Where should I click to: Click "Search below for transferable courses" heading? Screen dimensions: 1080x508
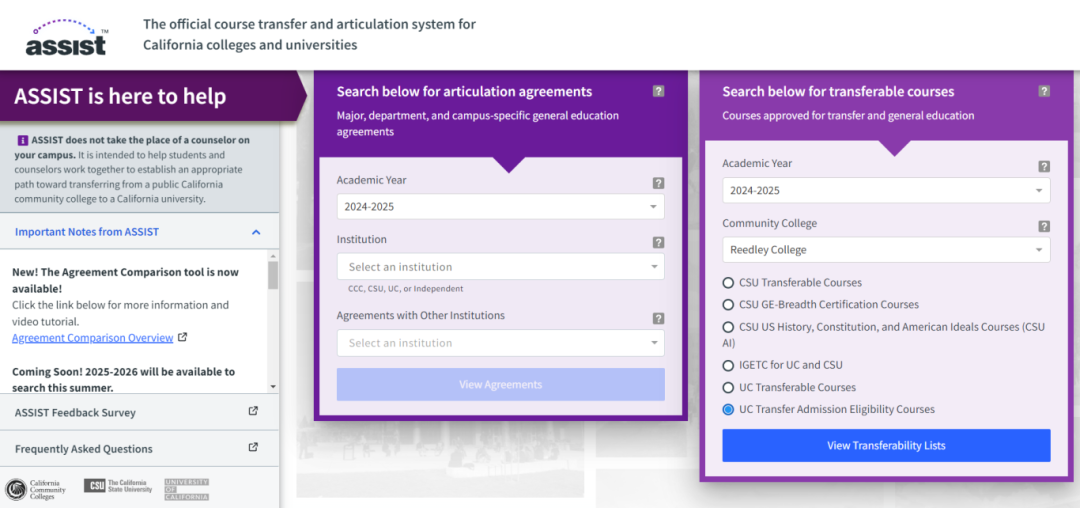click(838, 92)
